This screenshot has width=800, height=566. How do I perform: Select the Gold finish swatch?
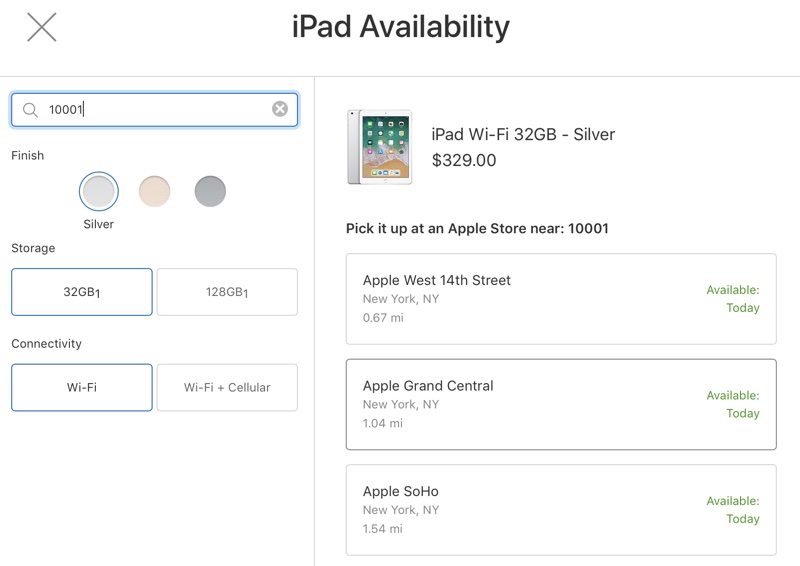[x=155, y=191]
